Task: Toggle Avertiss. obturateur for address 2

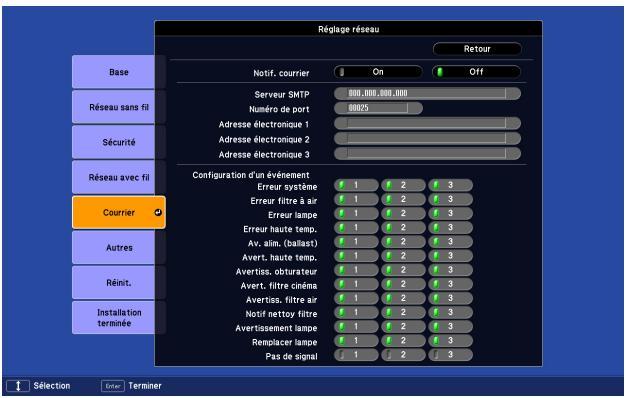Action: pyautogui.click(x=403, y=270)
